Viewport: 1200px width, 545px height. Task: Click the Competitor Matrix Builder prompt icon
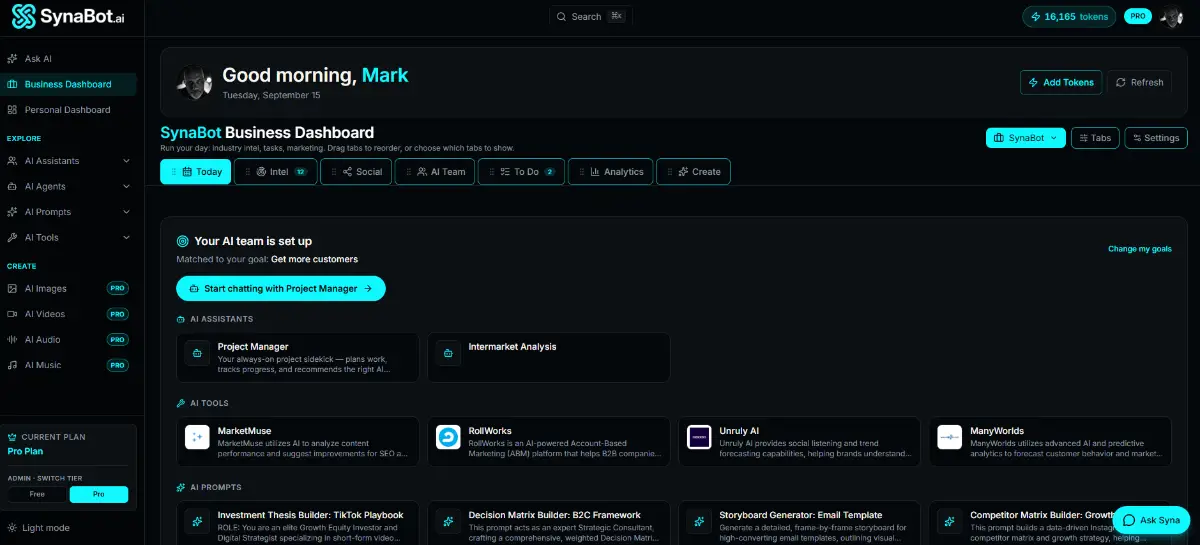coord(950,520)
